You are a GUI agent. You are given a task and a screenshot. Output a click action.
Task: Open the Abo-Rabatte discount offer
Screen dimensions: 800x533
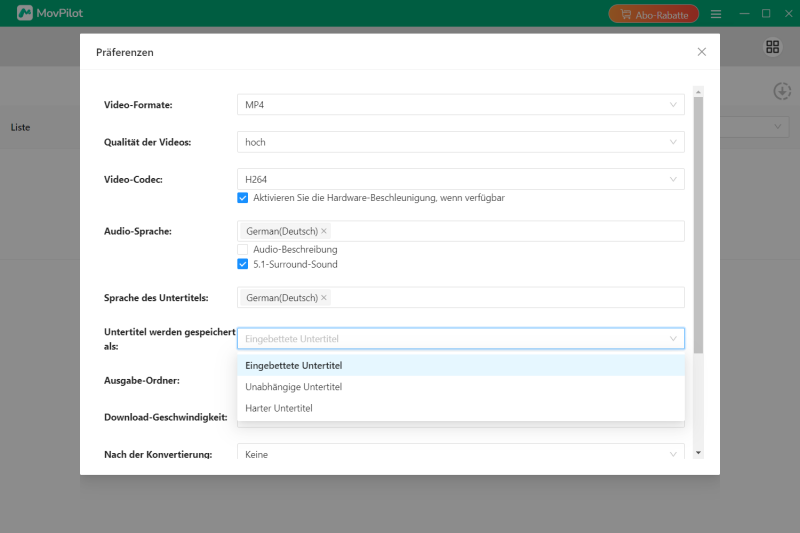654,14
